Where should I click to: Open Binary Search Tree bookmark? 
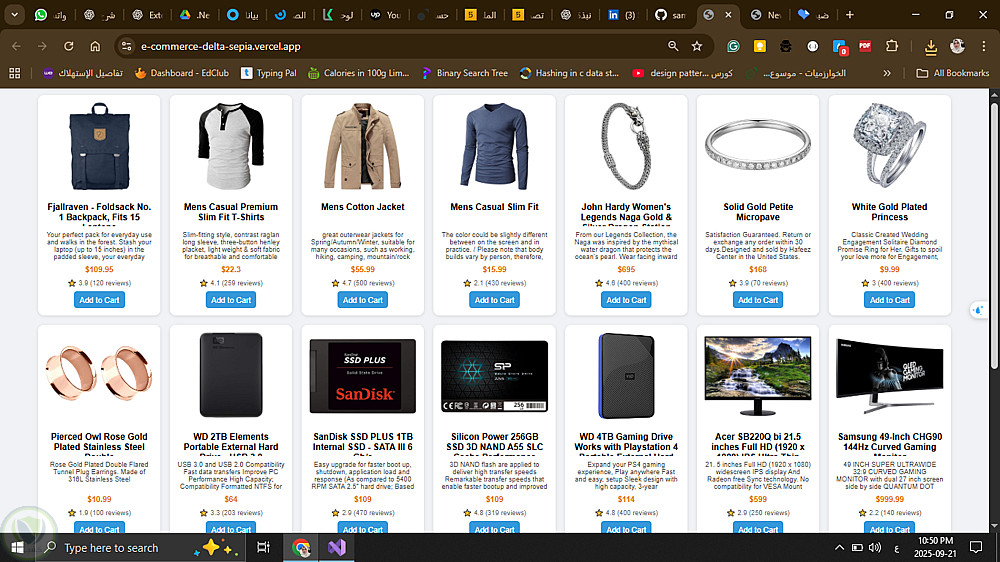[465, 73]
